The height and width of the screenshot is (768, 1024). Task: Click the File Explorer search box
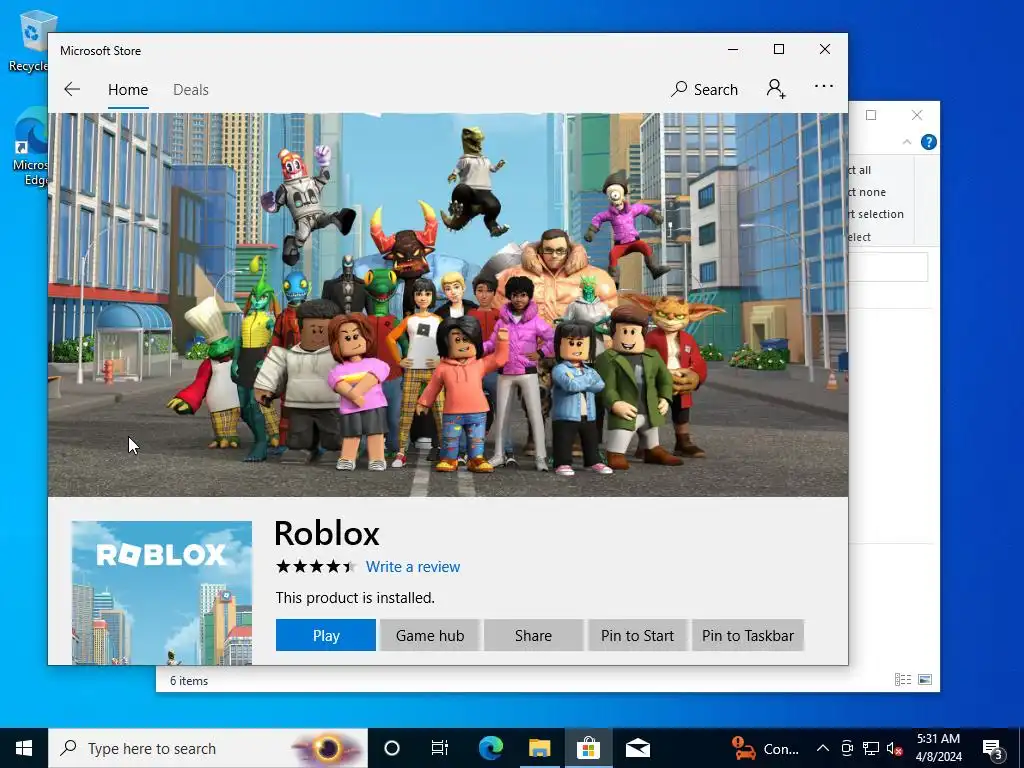888,267
